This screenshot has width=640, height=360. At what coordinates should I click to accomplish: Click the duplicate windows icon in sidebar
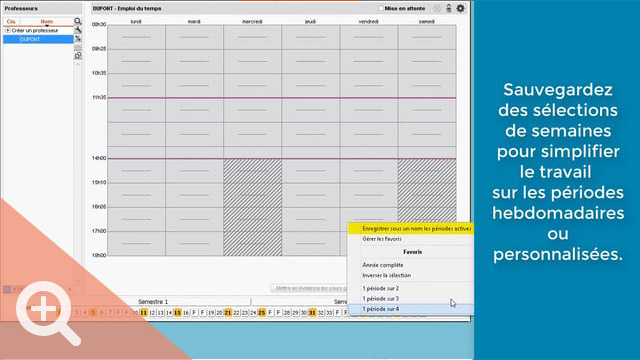click(x=78, y=56)
